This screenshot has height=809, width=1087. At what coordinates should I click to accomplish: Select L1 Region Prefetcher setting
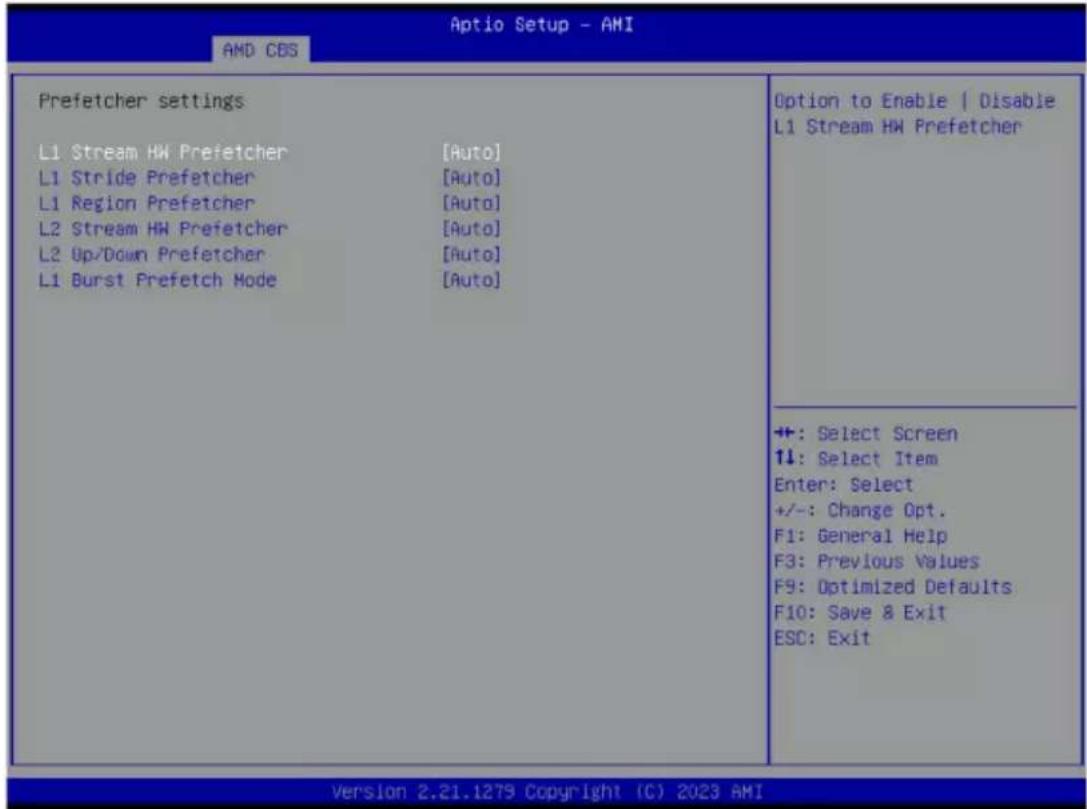(x=147, y=203)
